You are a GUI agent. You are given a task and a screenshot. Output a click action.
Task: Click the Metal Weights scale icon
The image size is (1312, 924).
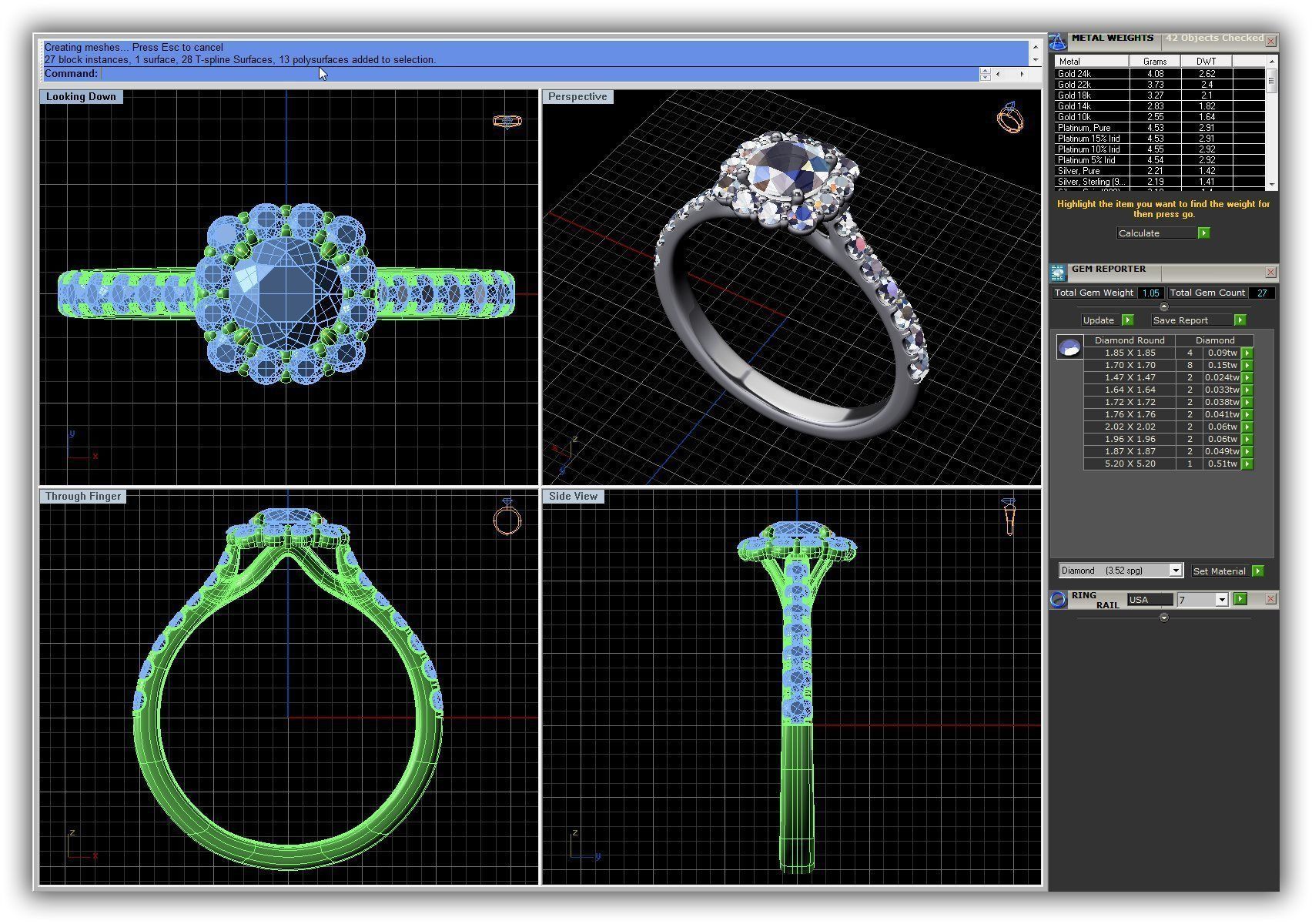point(1058,42)
